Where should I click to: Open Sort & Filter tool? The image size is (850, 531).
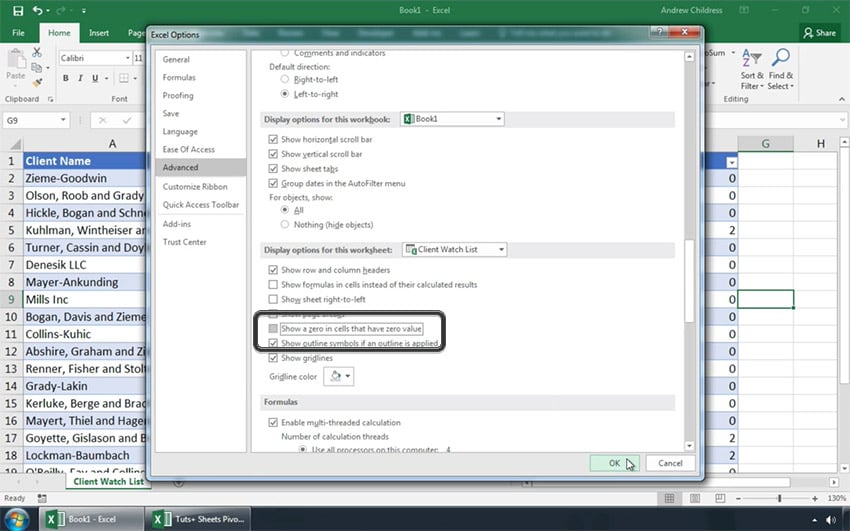click(x=752, y=69)
